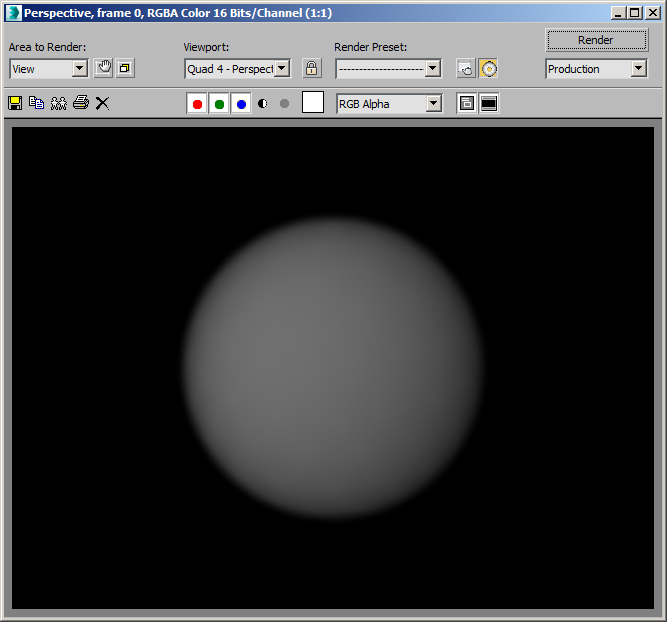
Task: Open the Production render mode dropdown
Action: point(596,68)
